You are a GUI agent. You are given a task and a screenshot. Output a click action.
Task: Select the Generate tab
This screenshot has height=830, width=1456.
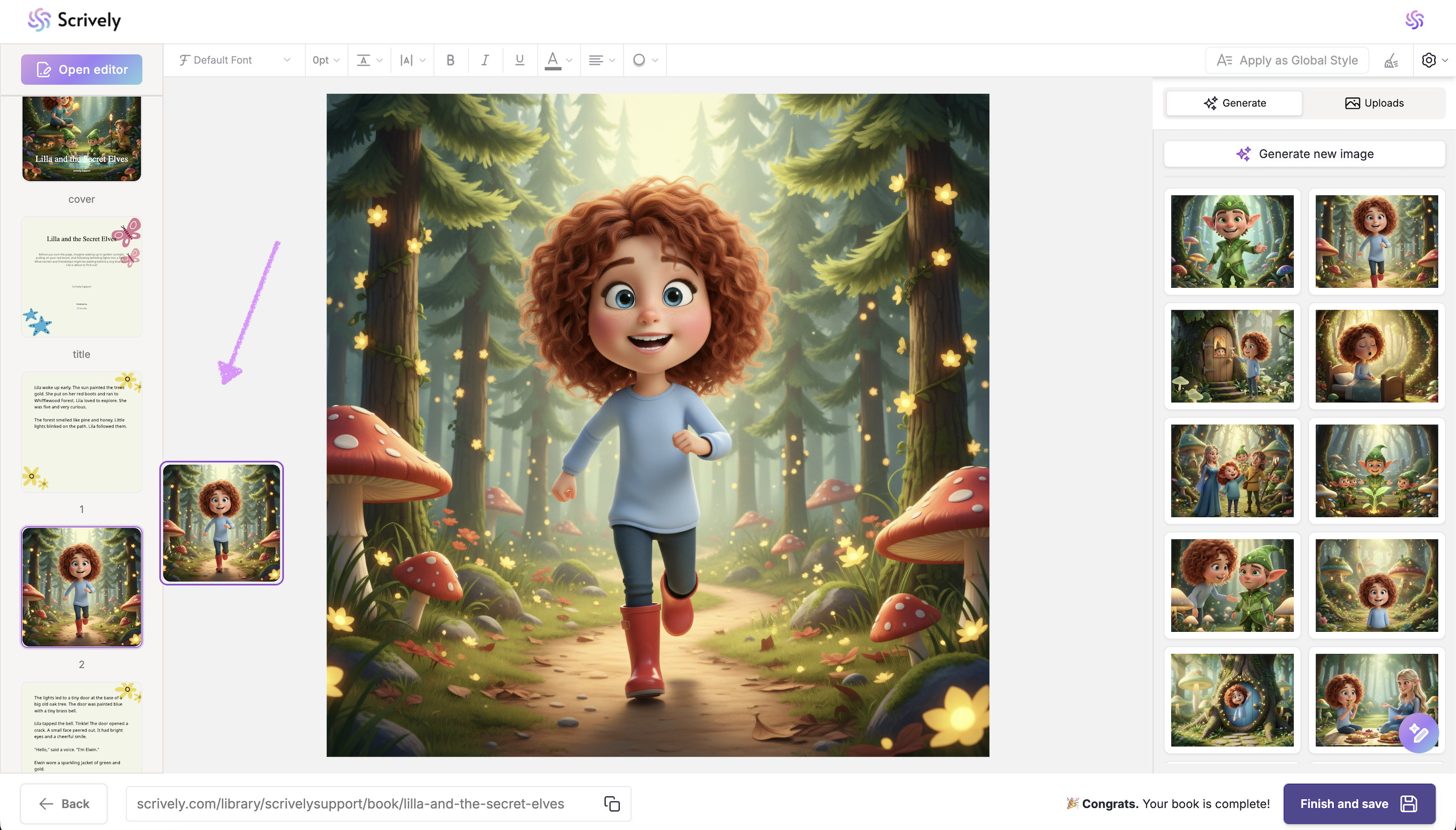coord(1235,103)
